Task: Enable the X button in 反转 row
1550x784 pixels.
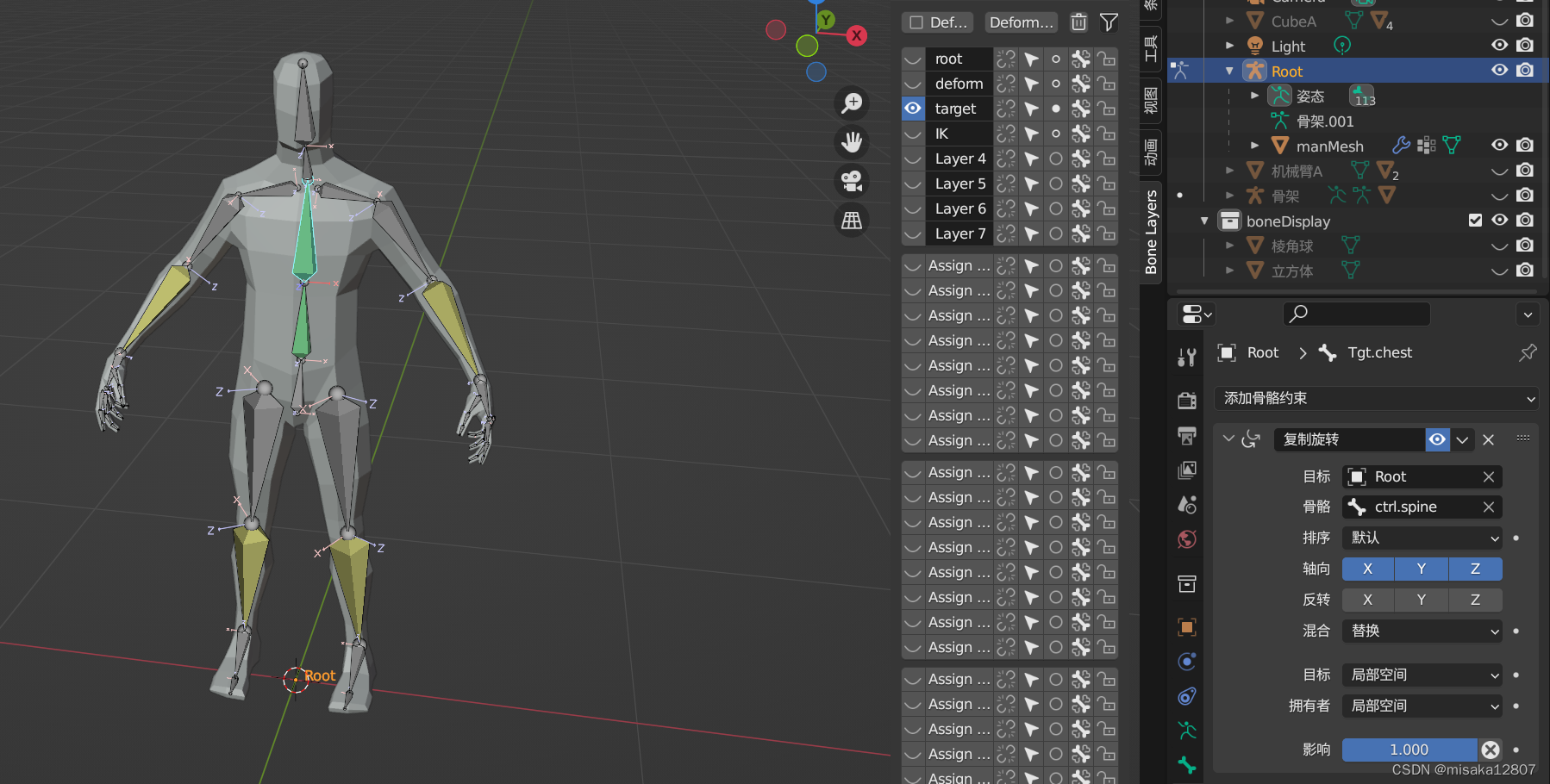Action: point(1368,600)
